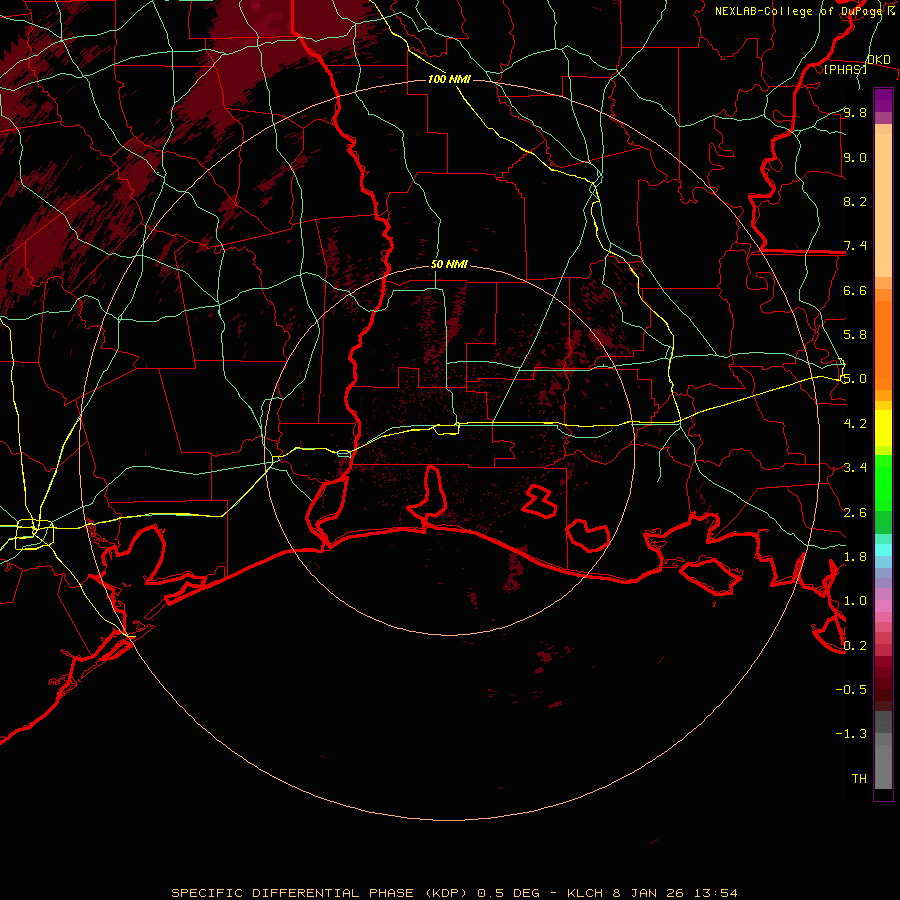Click the 9.8 value on the color scale
900x900 pixels.
[x=855, y=112]
